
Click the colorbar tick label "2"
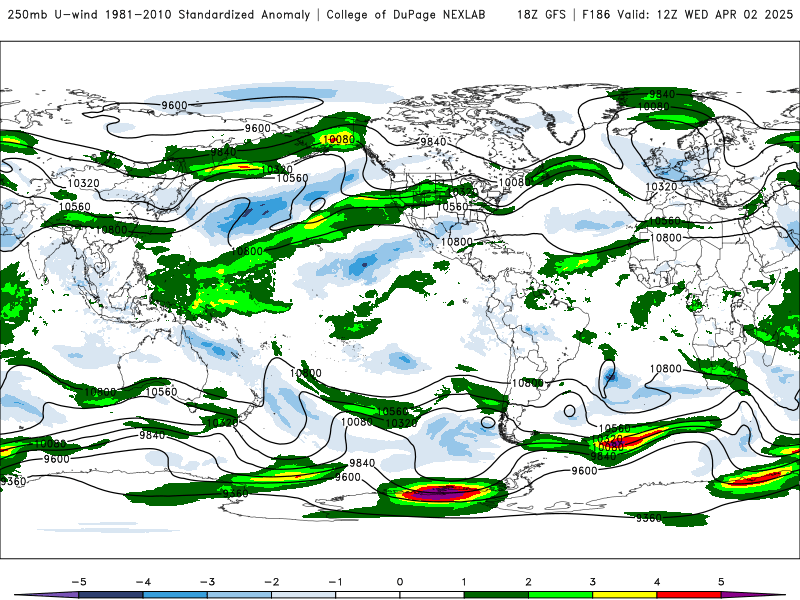[x=528, y=582]
